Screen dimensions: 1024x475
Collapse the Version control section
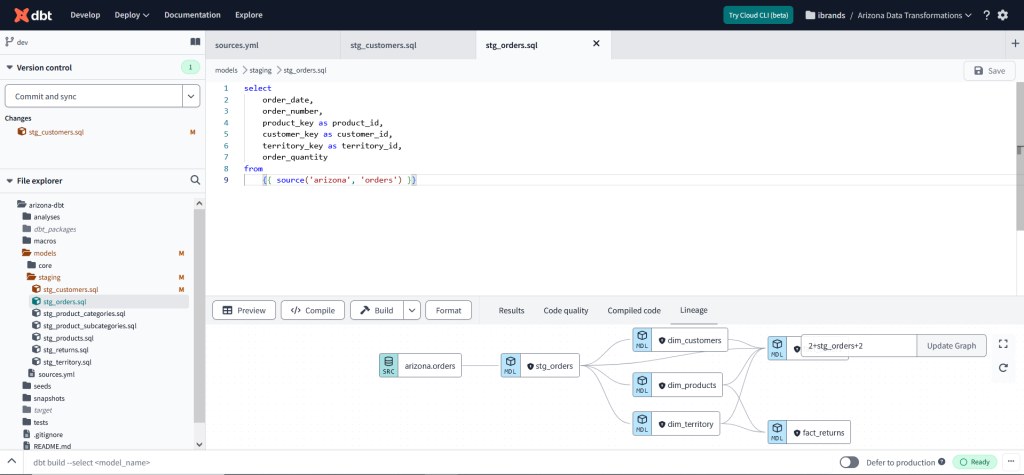[x=10, y=68]
